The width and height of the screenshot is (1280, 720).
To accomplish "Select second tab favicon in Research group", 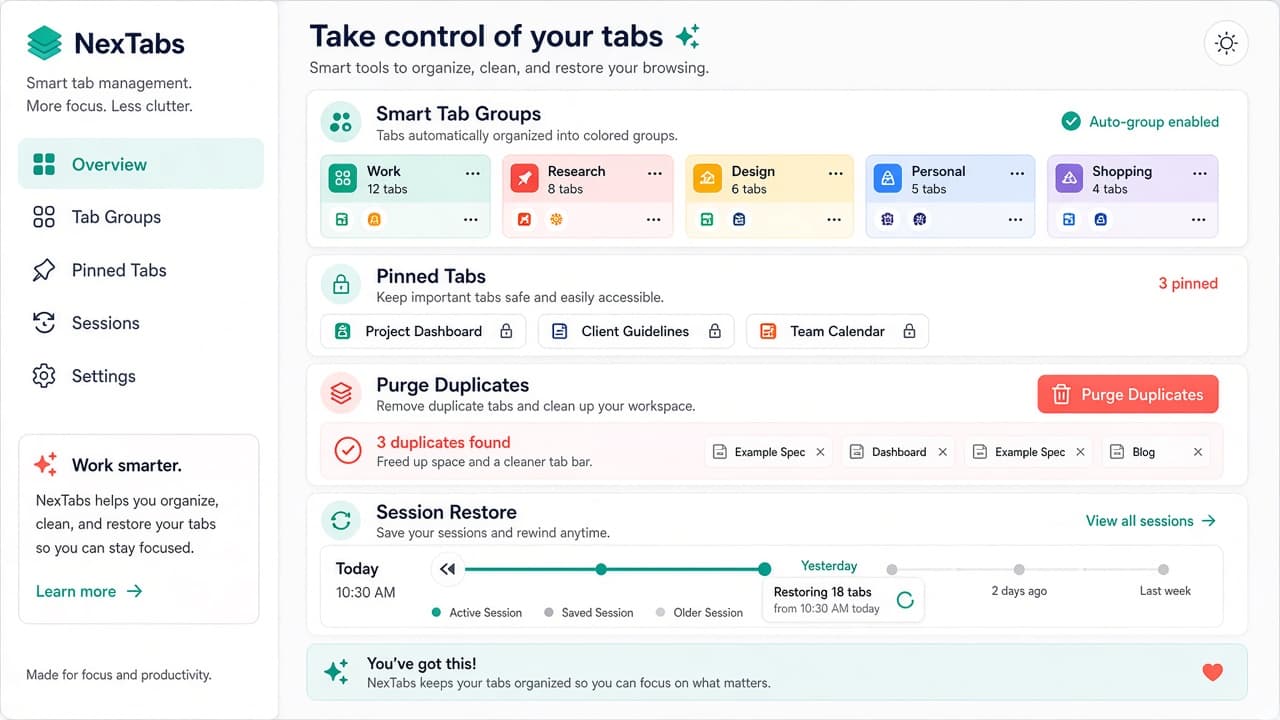I will (x=556, y=219).
